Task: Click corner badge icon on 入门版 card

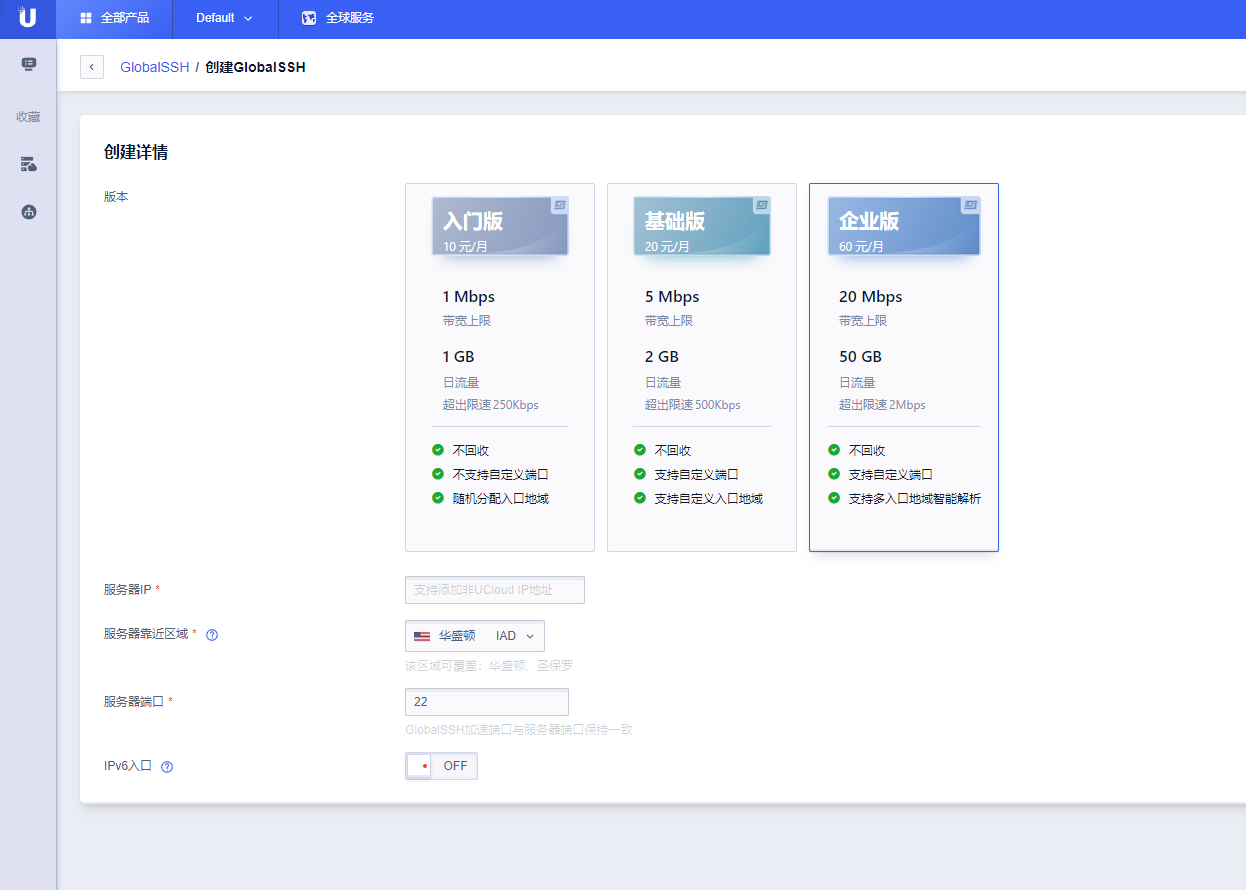Action: (x=559, y=205)
